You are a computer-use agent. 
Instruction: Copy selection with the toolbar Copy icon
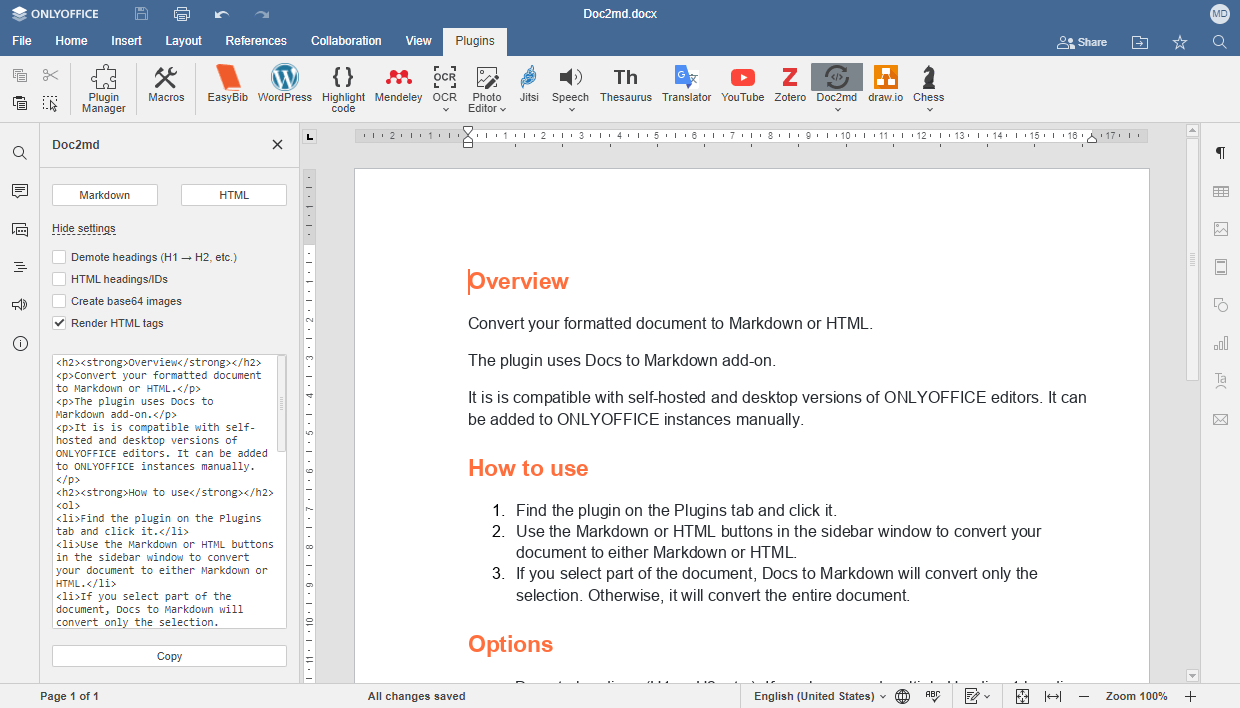20,75
